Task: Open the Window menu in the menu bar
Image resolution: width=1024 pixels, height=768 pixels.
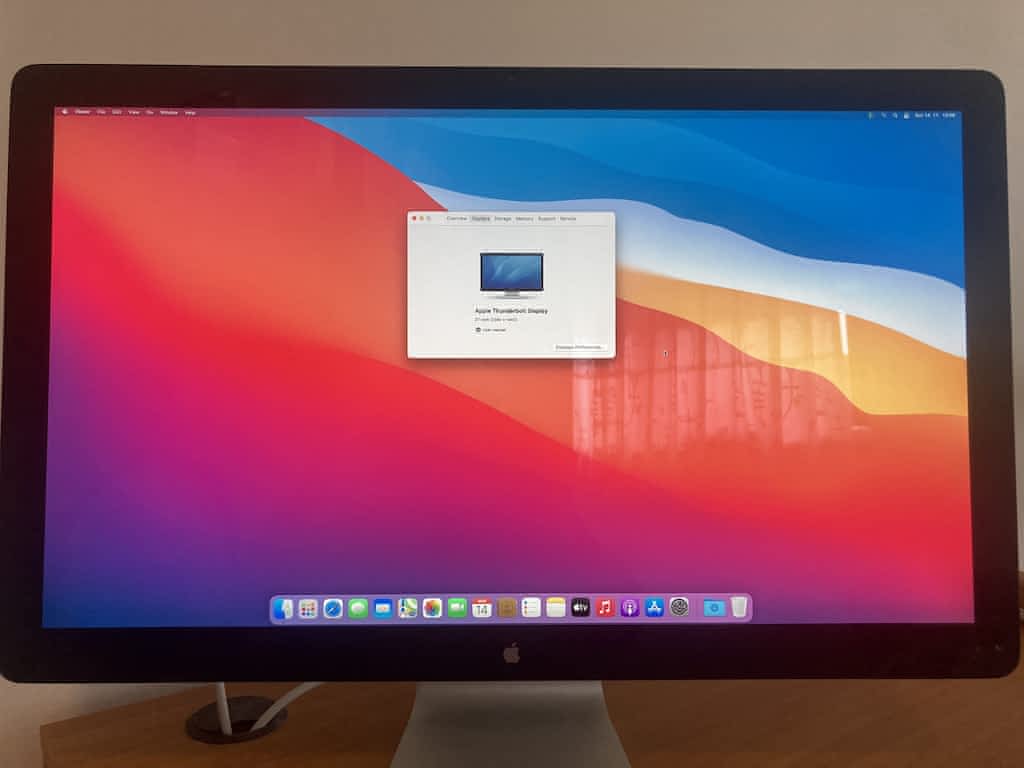Action: (x=169, y=112)
